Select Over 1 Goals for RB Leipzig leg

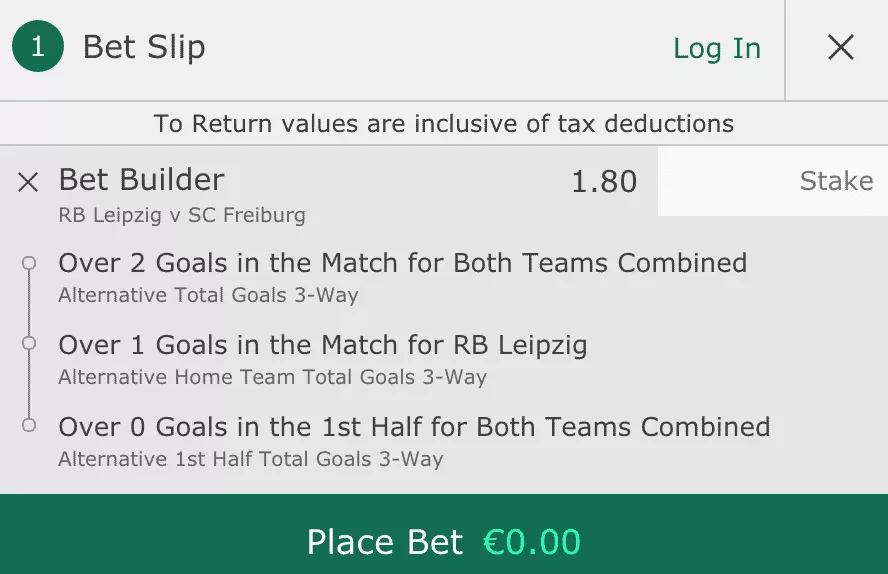click(322, 346)
